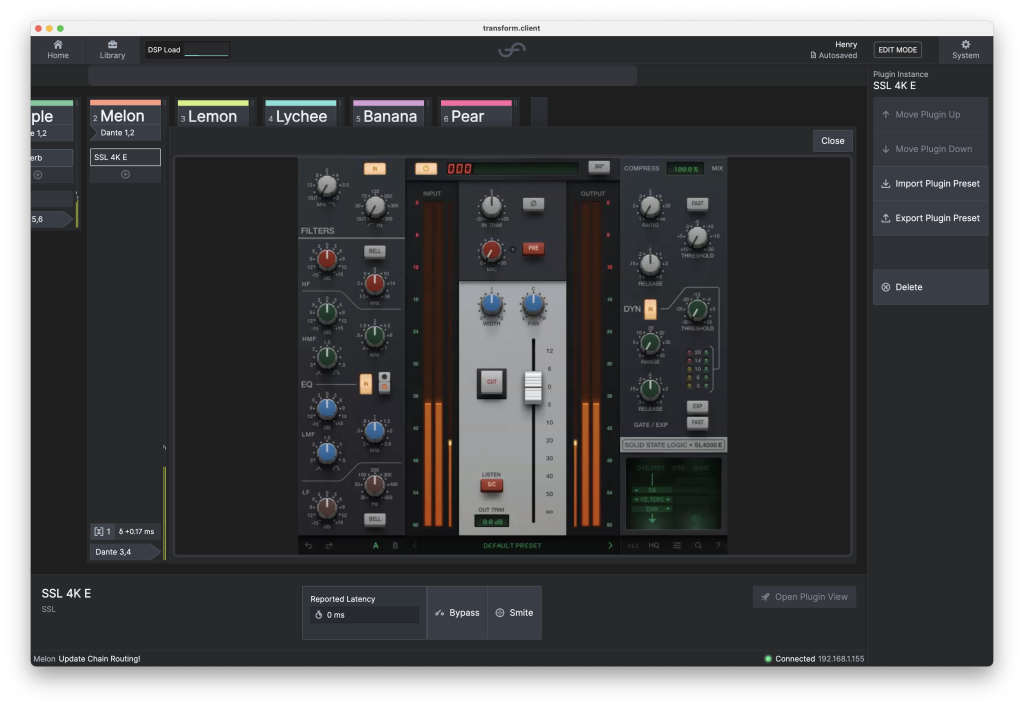Click the redo arrow in the plugin footer

[328, 545]
